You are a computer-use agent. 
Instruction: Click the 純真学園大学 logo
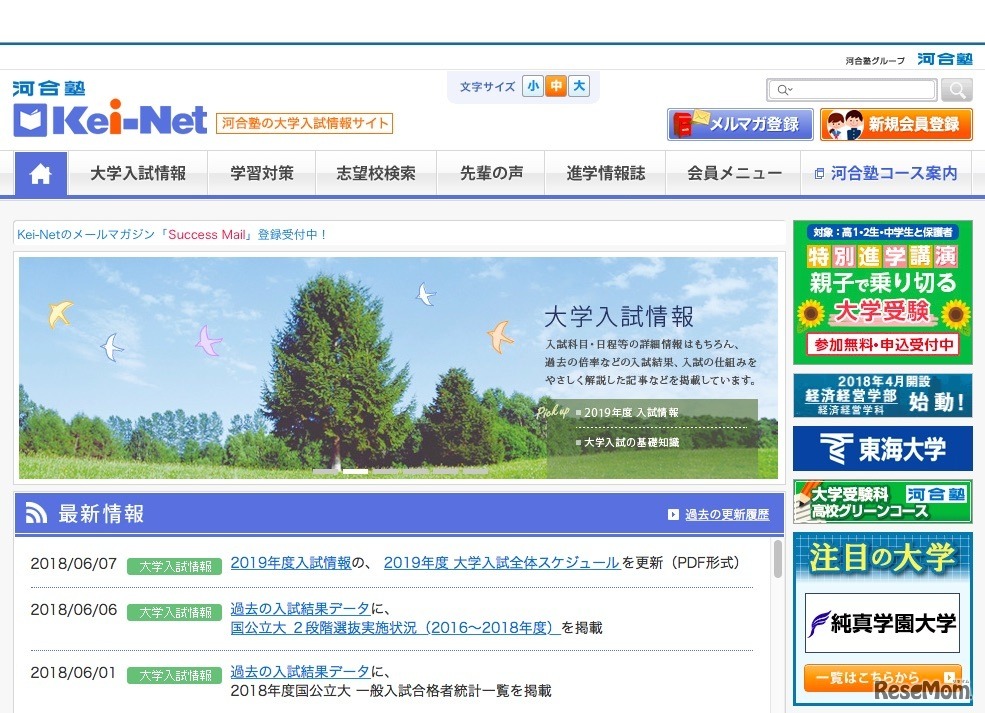click(881, 623)
